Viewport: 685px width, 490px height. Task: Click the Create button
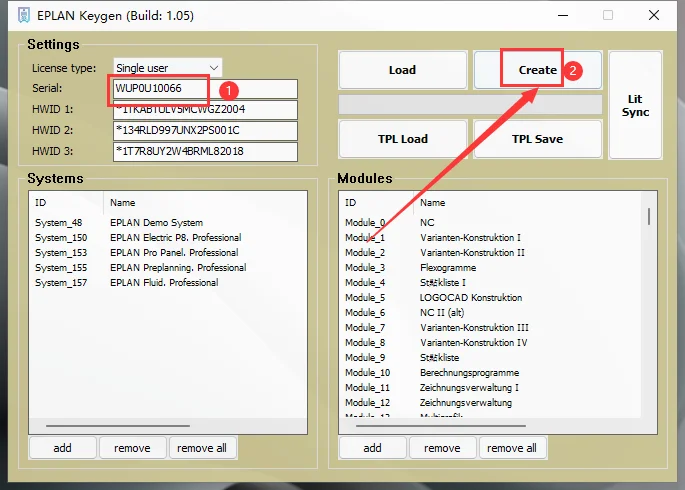click(x=537, y=70)
